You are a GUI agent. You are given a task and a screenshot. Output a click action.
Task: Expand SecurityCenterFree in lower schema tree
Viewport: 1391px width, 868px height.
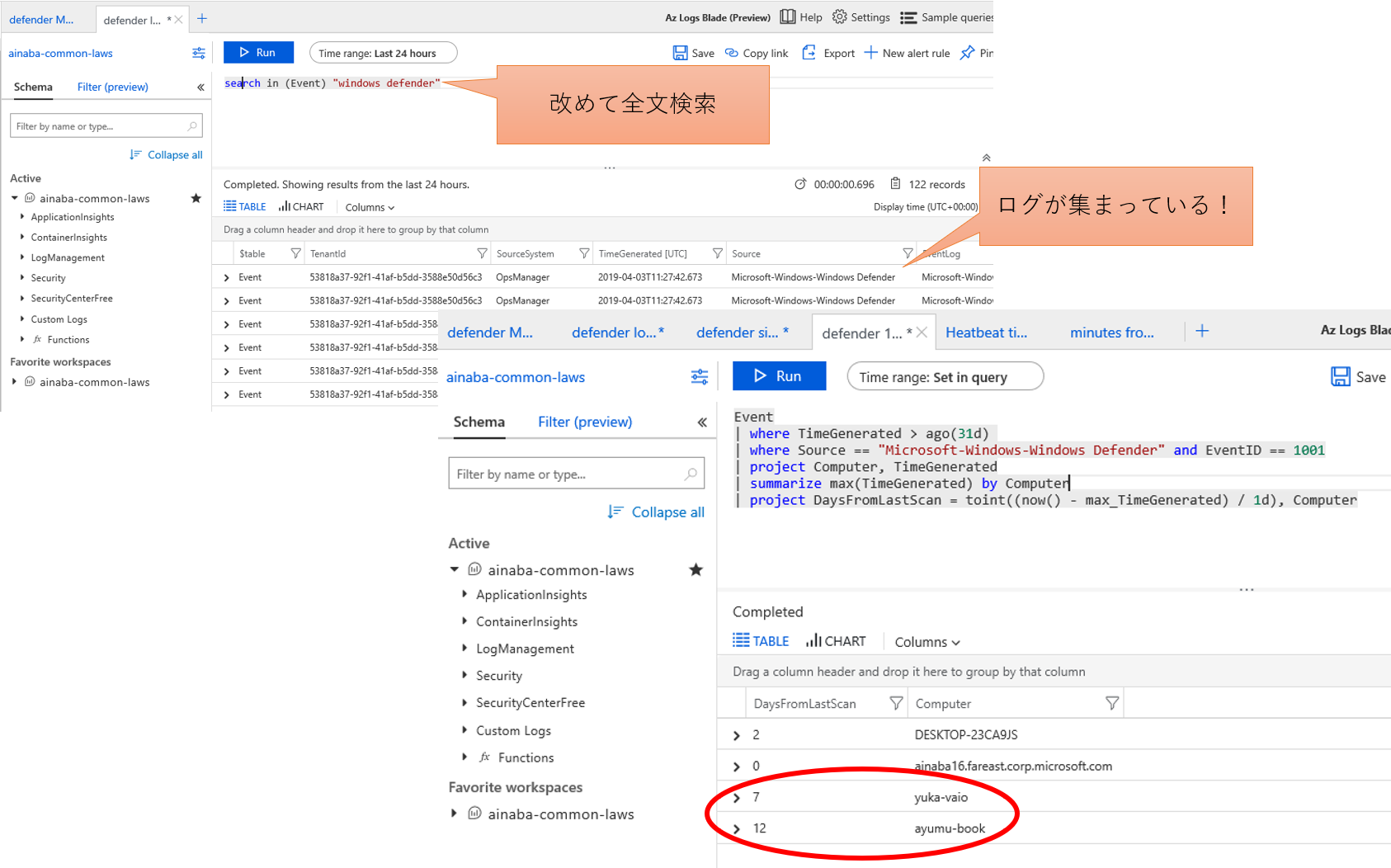(x=464, y=702)
